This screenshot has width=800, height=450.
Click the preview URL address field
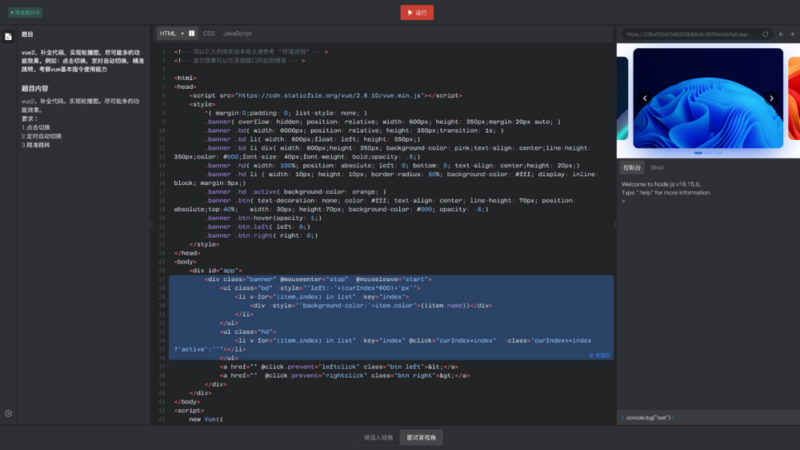coord(686,33)
